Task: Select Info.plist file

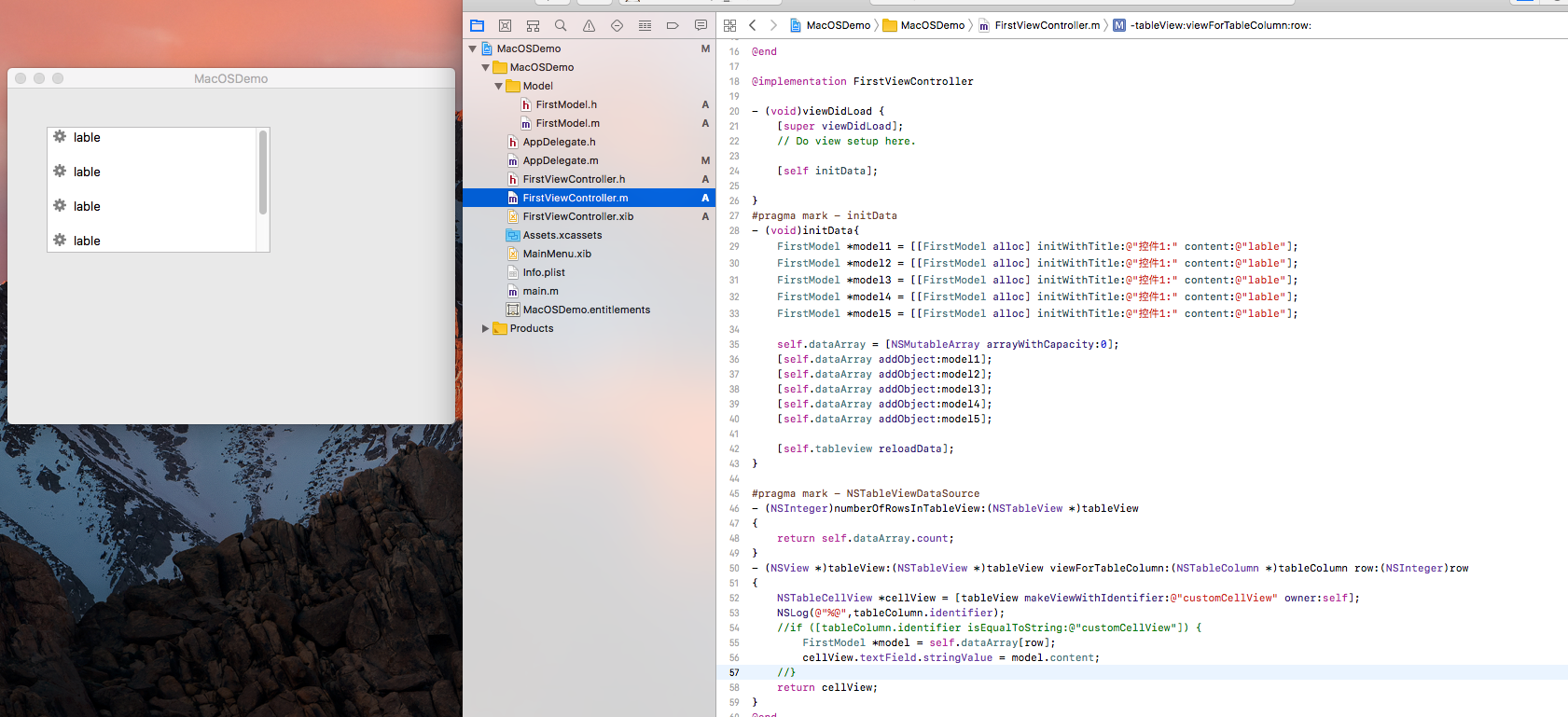Action: pyautogui.click(x=544, y=272)
